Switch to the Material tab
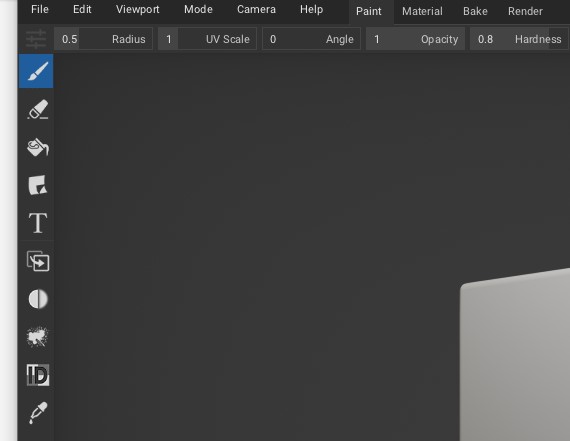570x441 pixels. 422,12
